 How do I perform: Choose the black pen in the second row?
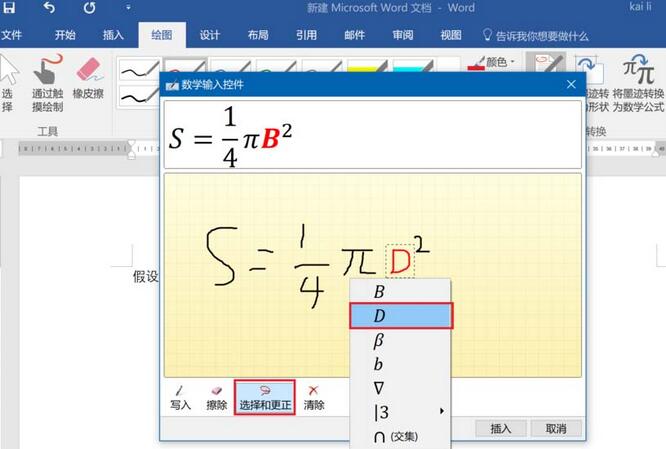tap(138, 96)
